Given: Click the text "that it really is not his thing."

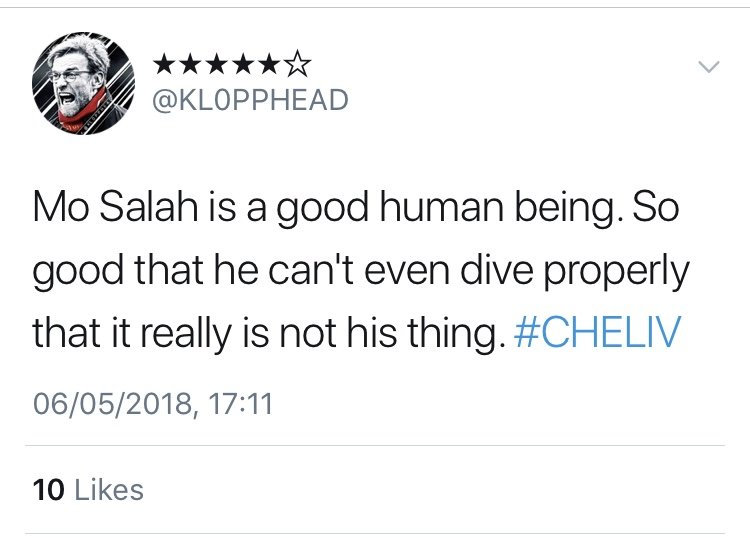Looking at the screenshot, I should 269,333.
